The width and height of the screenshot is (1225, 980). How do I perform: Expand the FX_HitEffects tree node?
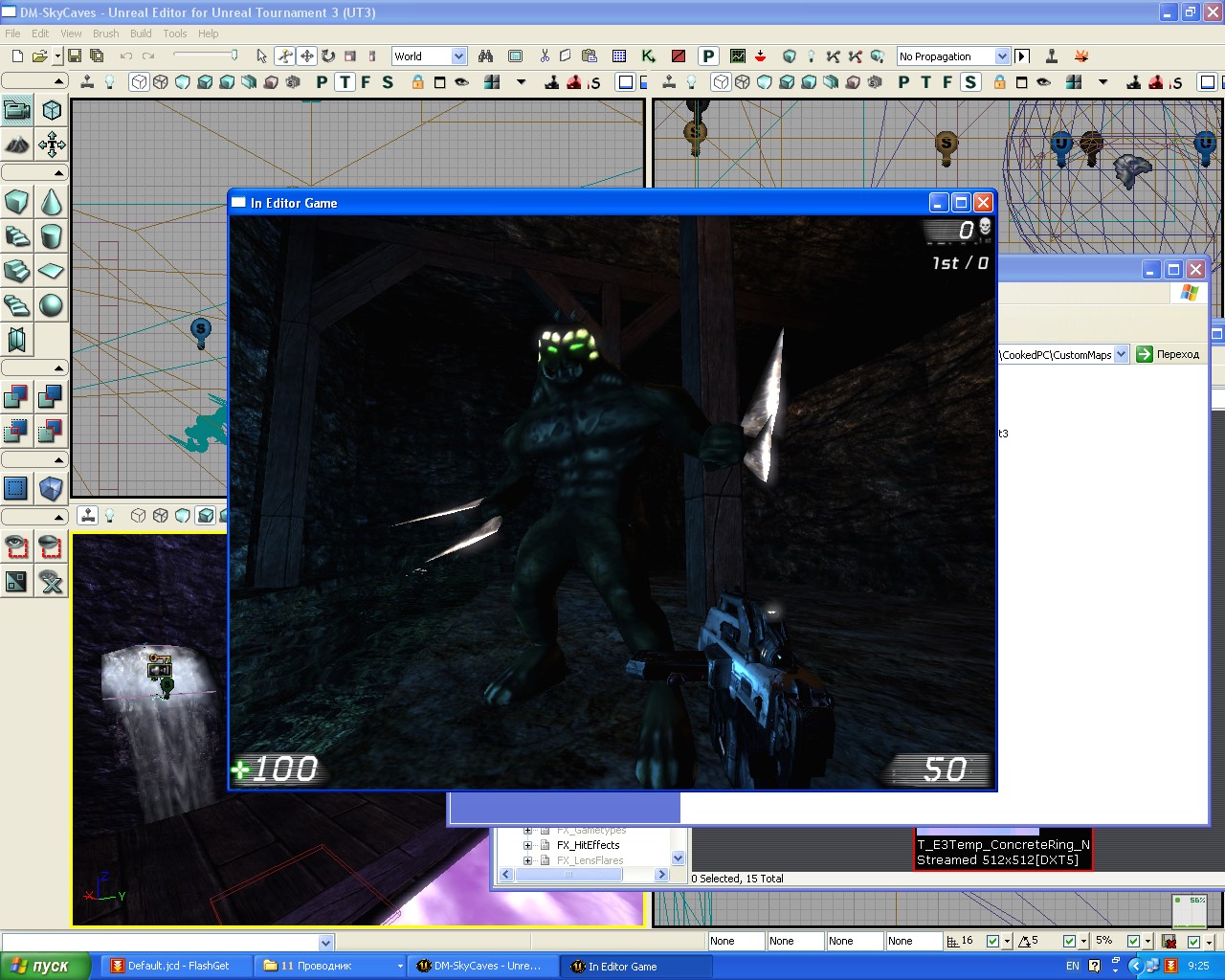click(x=527, y=845)
